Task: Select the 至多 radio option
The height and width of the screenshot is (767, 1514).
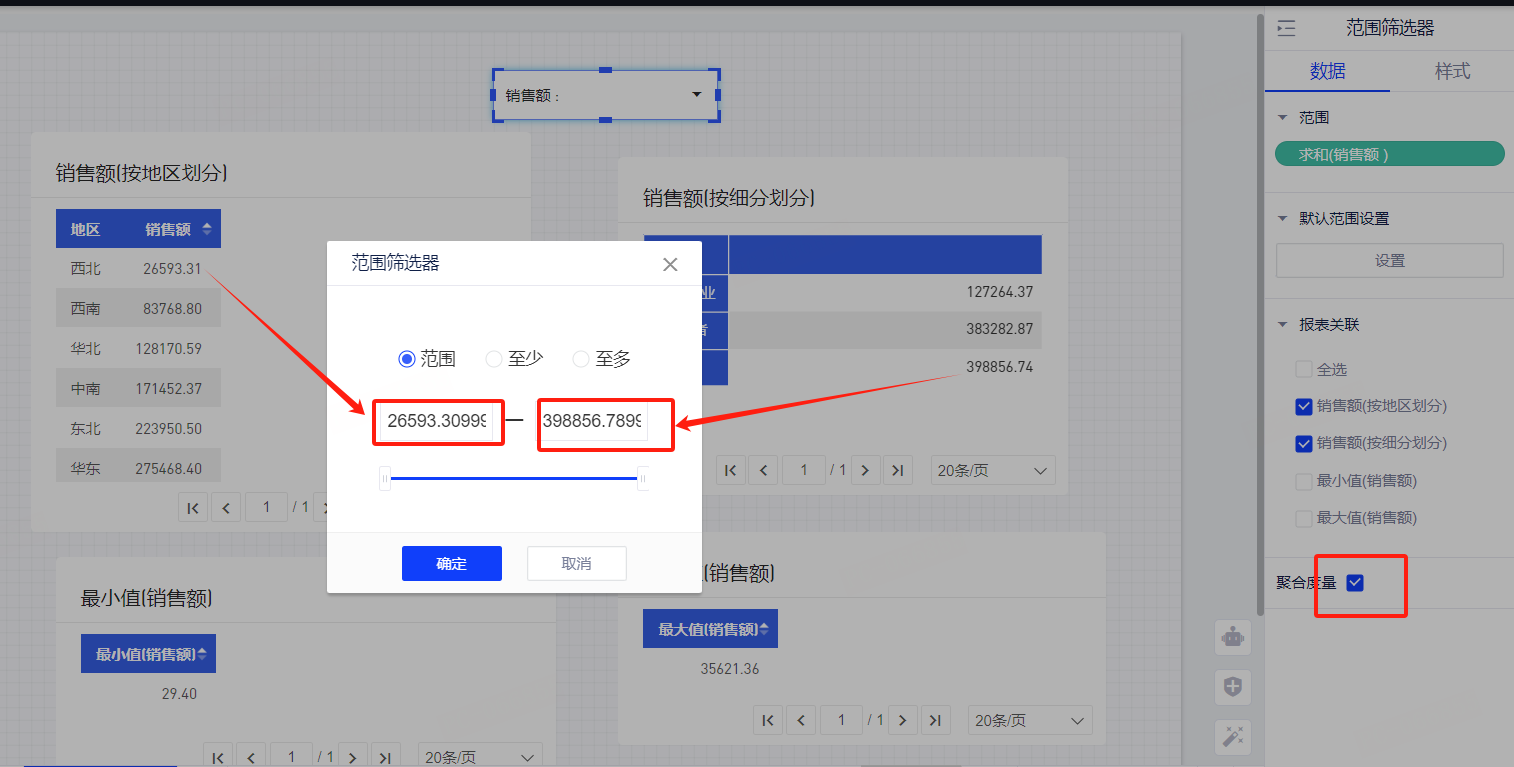Action: point(581,359)
